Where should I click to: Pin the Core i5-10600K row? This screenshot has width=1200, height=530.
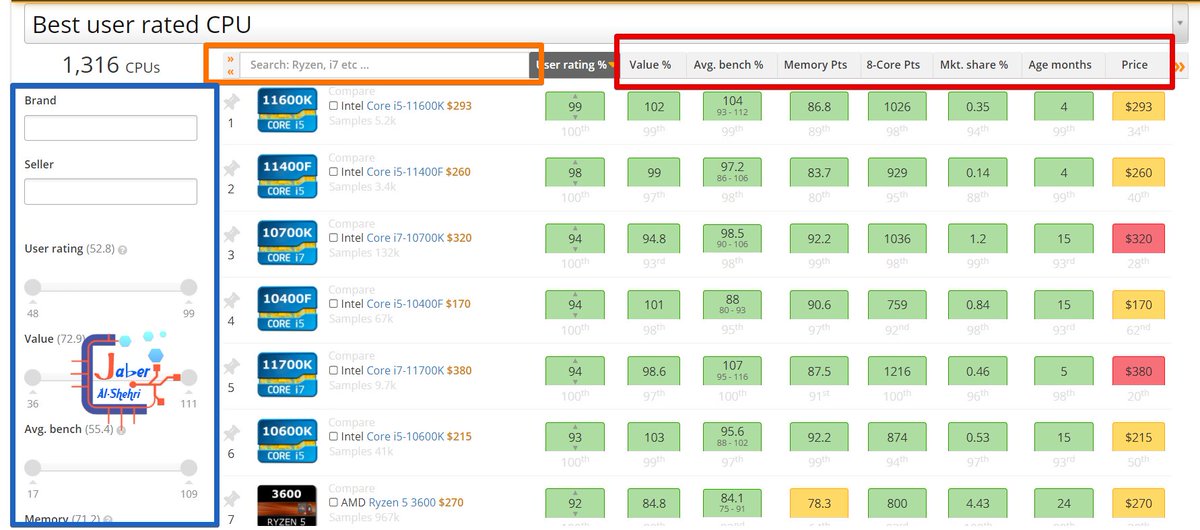[x=231, y=432]
